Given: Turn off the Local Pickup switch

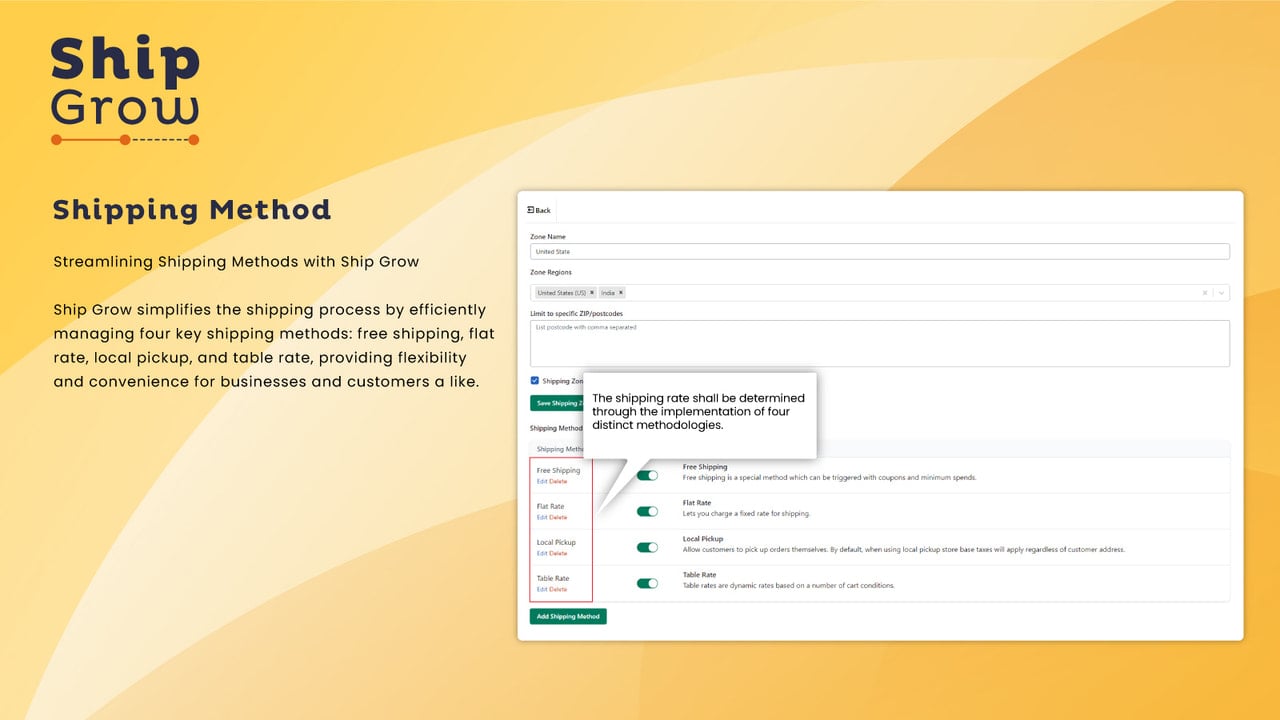Looking at the screenshot, I should [x=648, y=547].
